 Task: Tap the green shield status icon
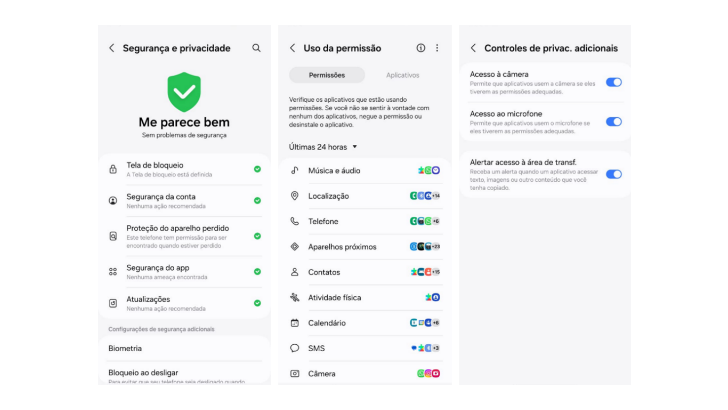184,91
